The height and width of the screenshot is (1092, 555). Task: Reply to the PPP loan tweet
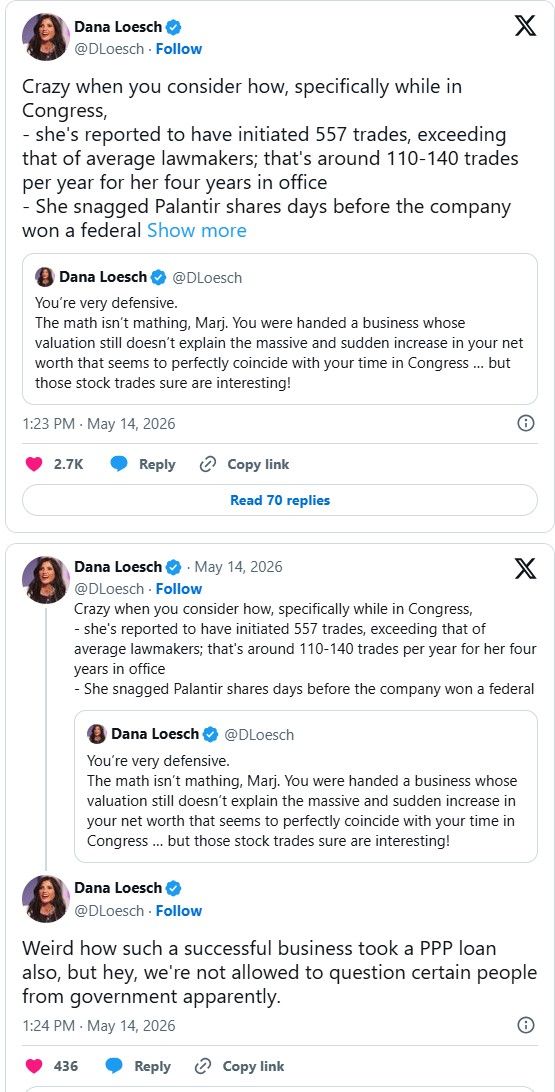coord(138,1066)
